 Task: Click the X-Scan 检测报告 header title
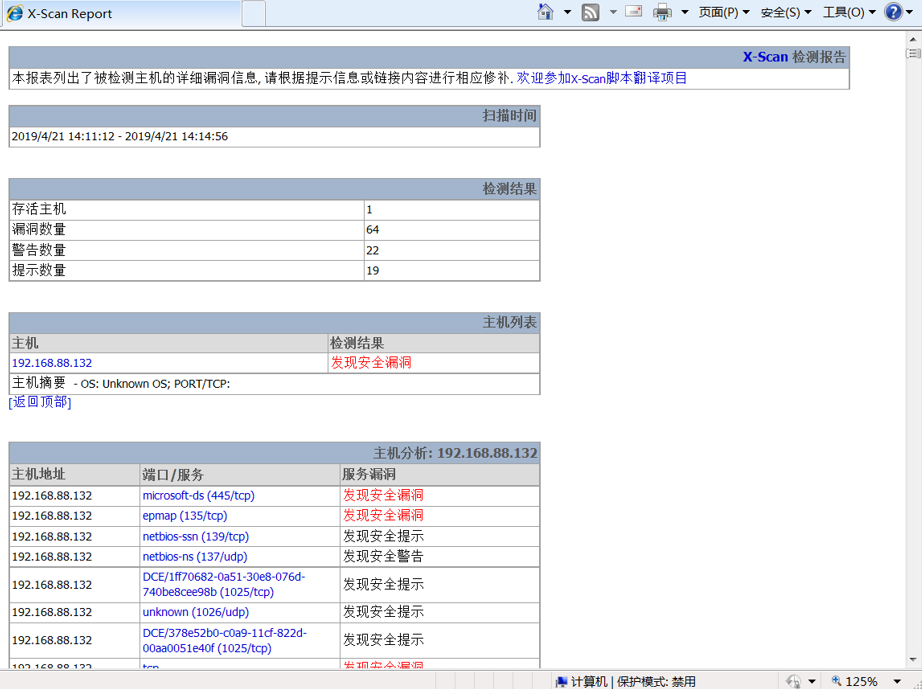click(x=794, y=57)
